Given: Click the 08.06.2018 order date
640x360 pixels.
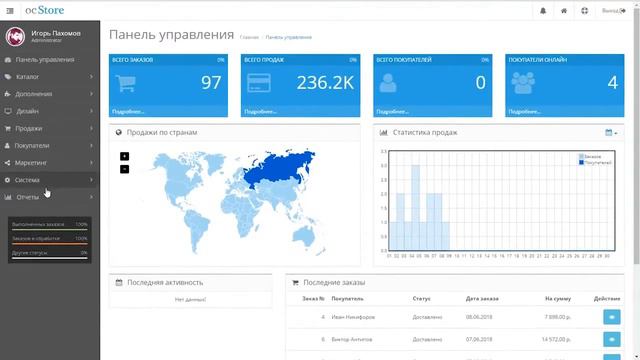Looking at the screenshot, I should (x=479, y=317).
